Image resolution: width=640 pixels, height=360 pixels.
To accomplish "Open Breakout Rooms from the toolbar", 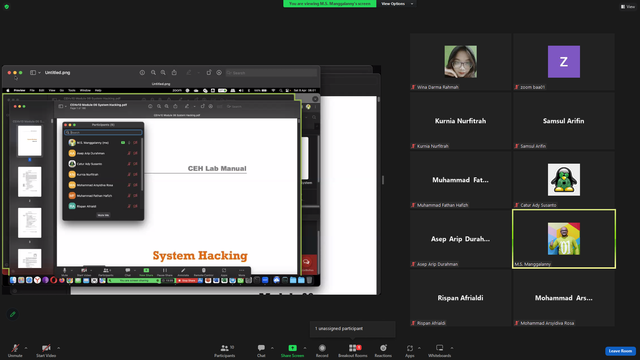I will pyautogui.click(x=353, y=350).
